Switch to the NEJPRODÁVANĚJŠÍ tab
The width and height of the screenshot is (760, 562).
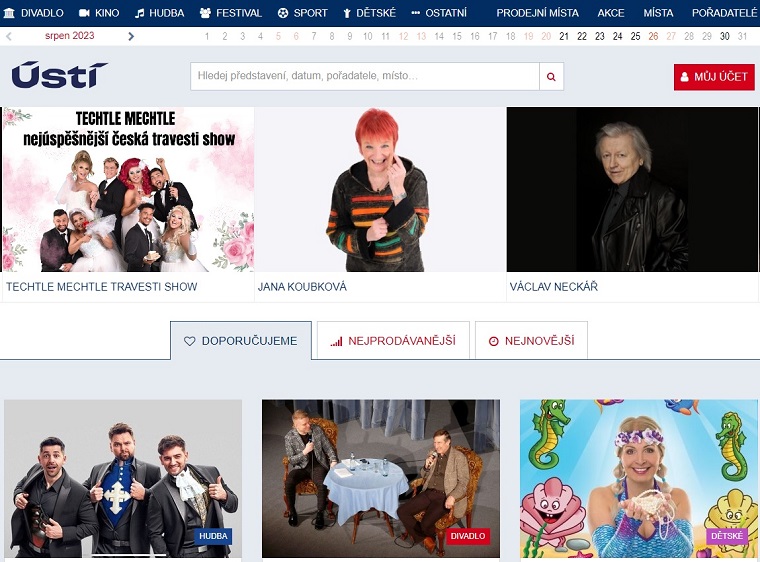(393, 341)
